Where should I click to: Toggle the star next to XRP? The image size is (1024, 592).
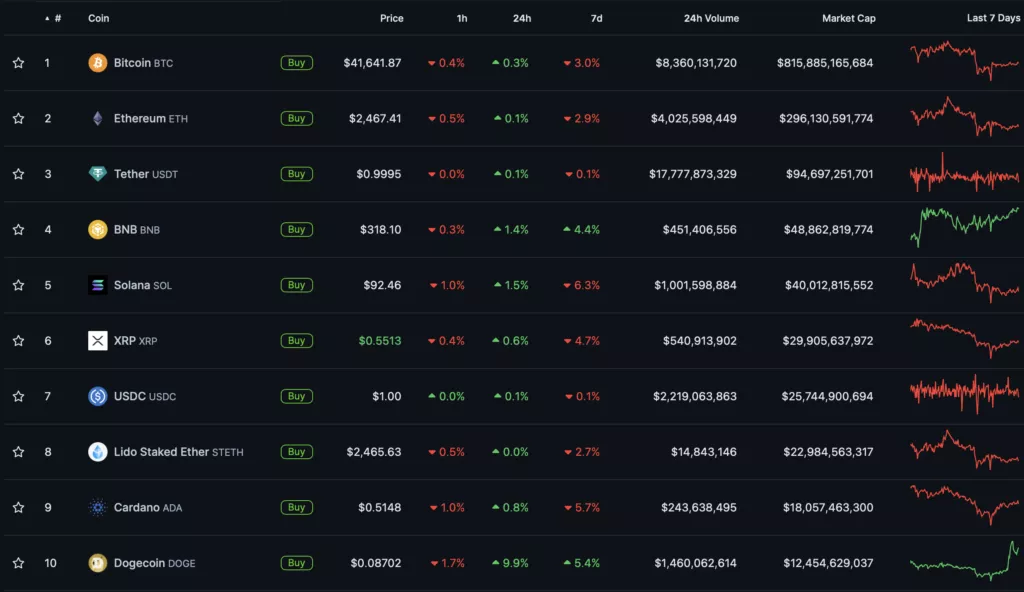(x=18, y=340)
